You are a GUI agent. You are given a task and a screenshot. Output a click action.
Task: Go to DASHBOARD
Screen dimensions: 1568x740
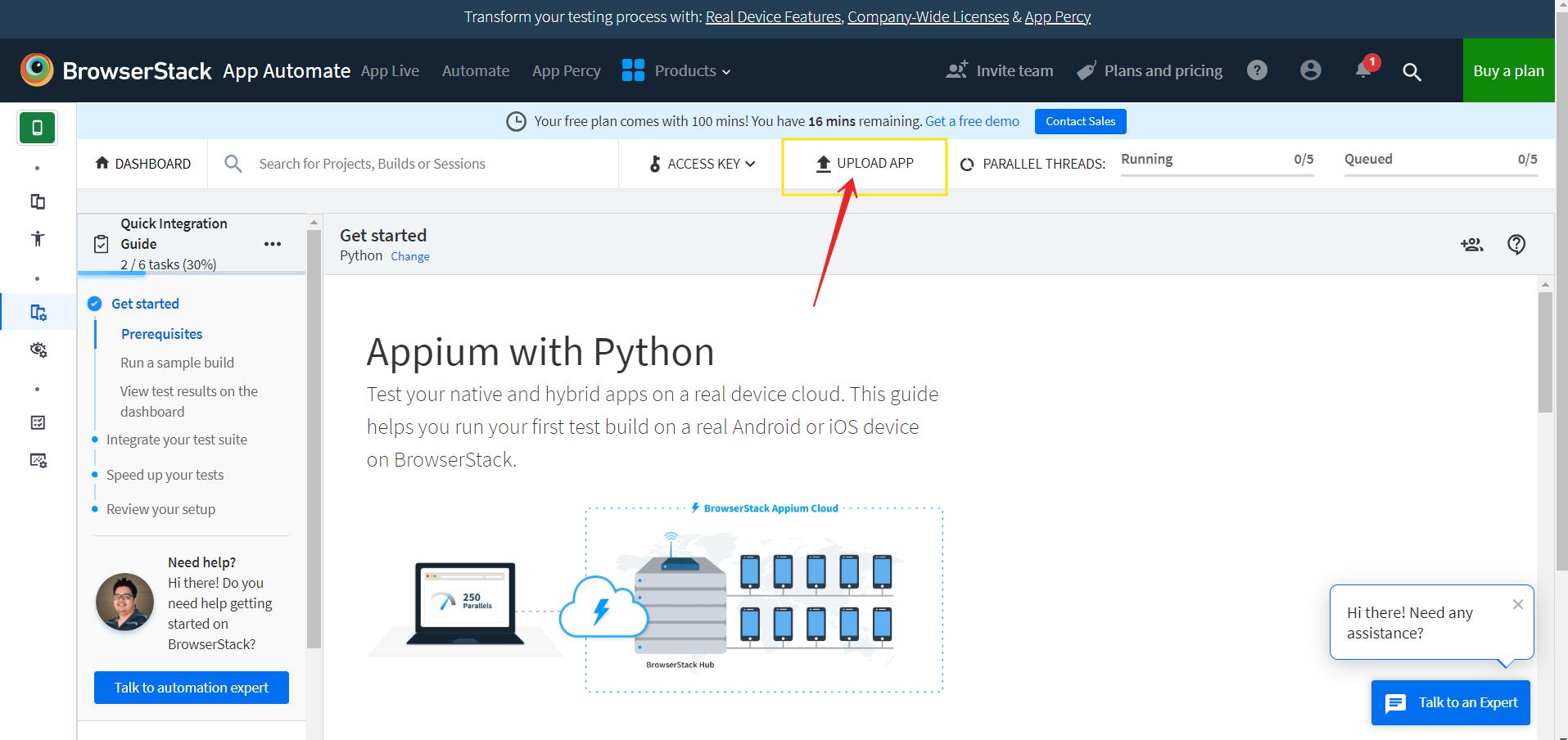(x=143, y=164)
